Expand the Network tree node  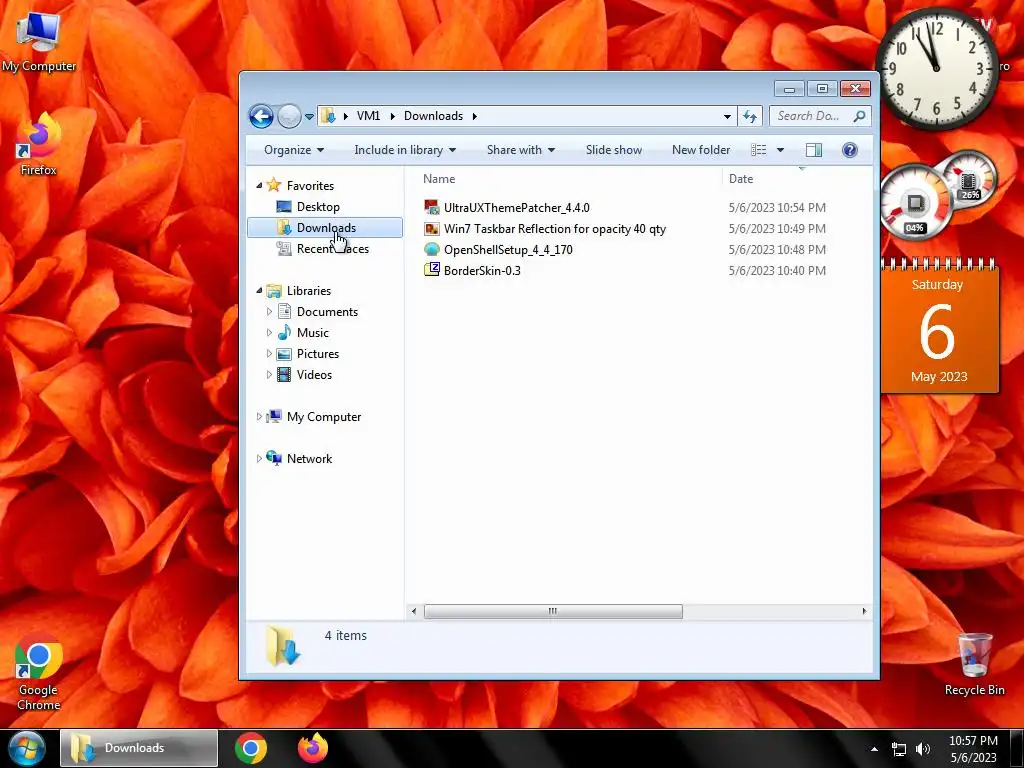[259, 458]
